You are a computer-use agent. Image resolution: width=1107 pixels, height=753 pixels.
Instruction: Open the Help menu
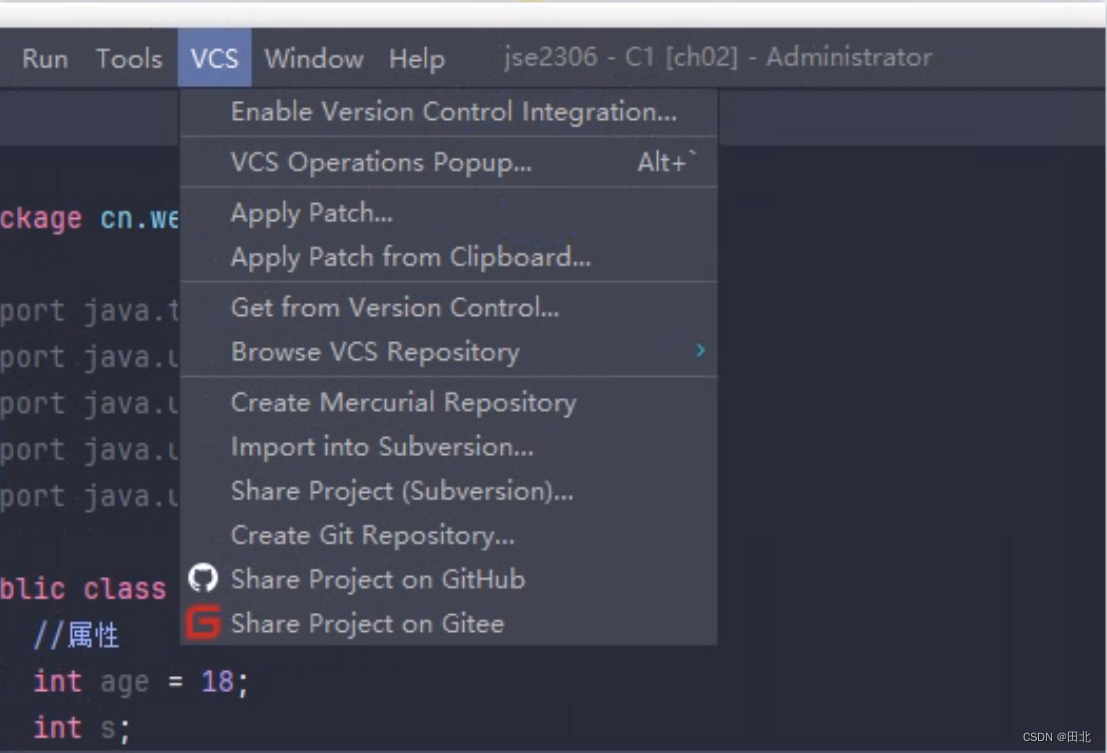(x=417, y=59)
